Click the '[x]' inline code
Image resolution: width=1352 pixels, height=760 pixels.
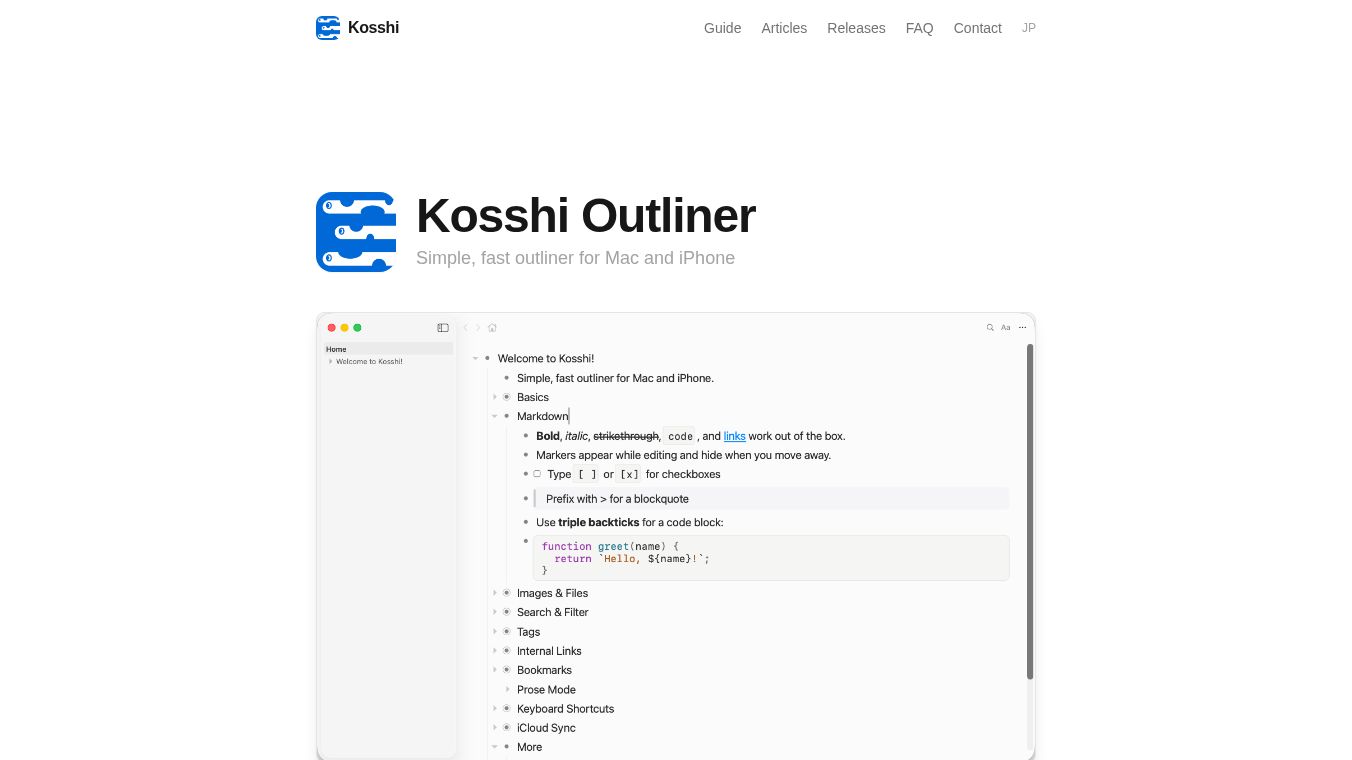click(629, 474)
